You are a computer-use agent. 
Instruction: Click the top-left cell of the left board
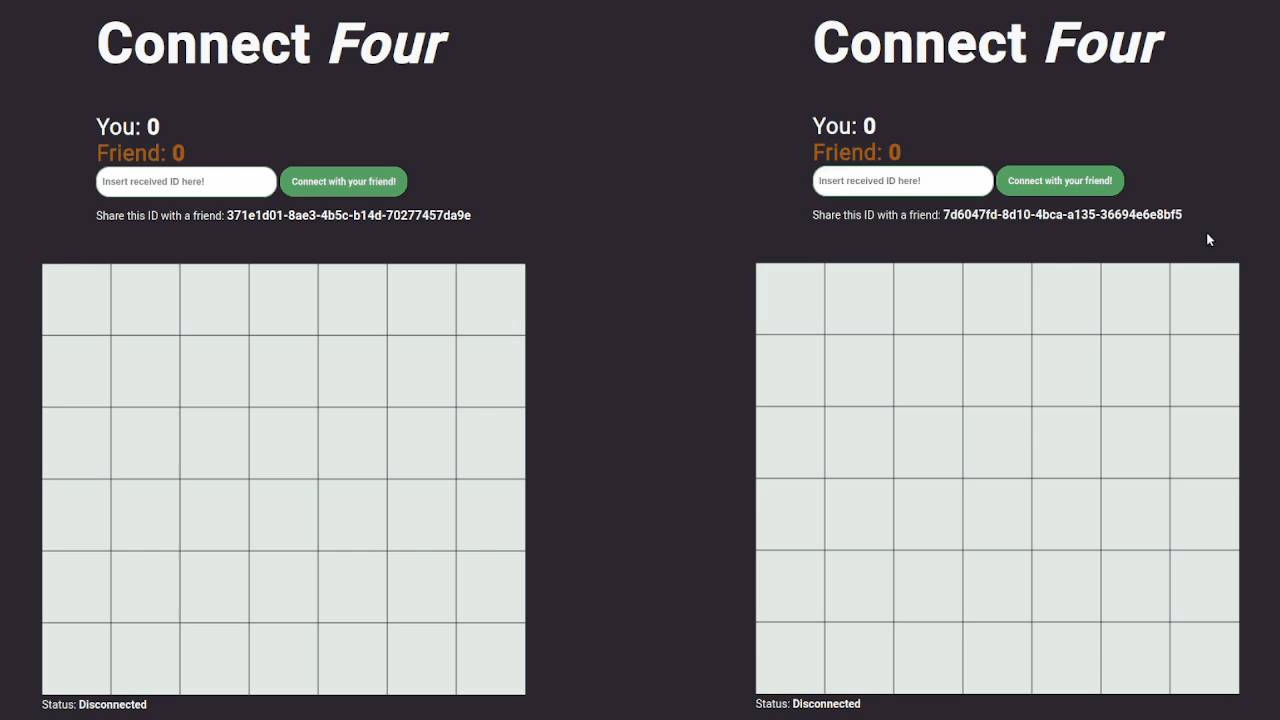point(77,300)
